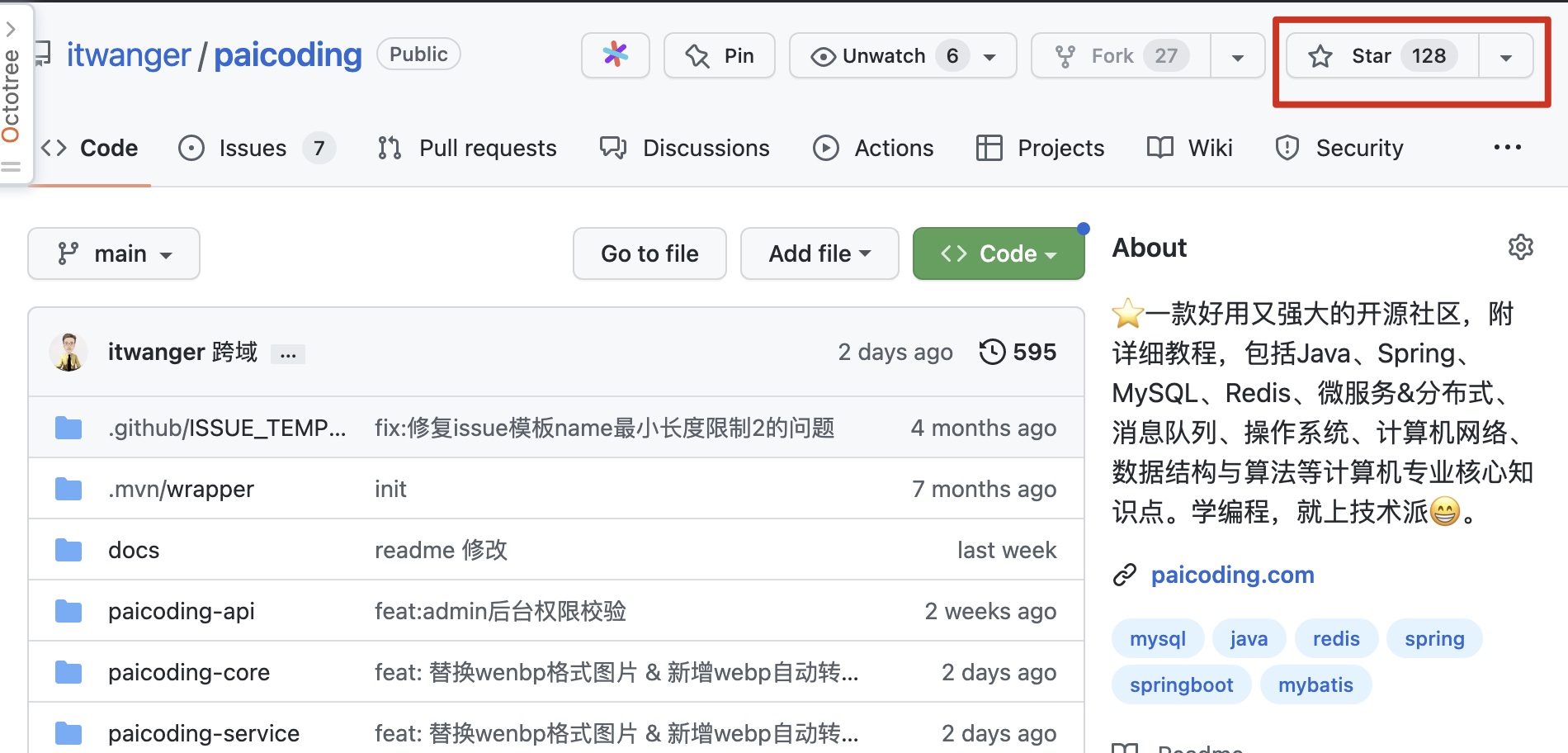Screen dimensions: 1568x753
Task: Open the green Code clone dropdown
Action: [x=999, y=253]
